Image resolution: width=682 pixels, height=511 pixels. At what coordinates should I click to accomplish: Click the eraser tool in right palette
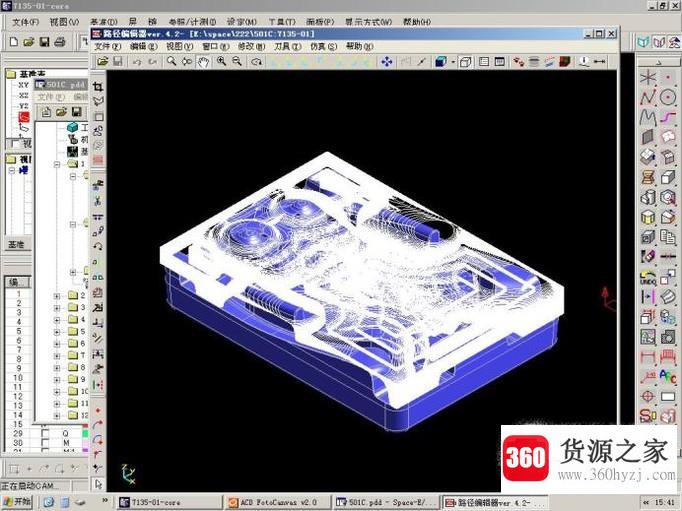pos(648,257)
